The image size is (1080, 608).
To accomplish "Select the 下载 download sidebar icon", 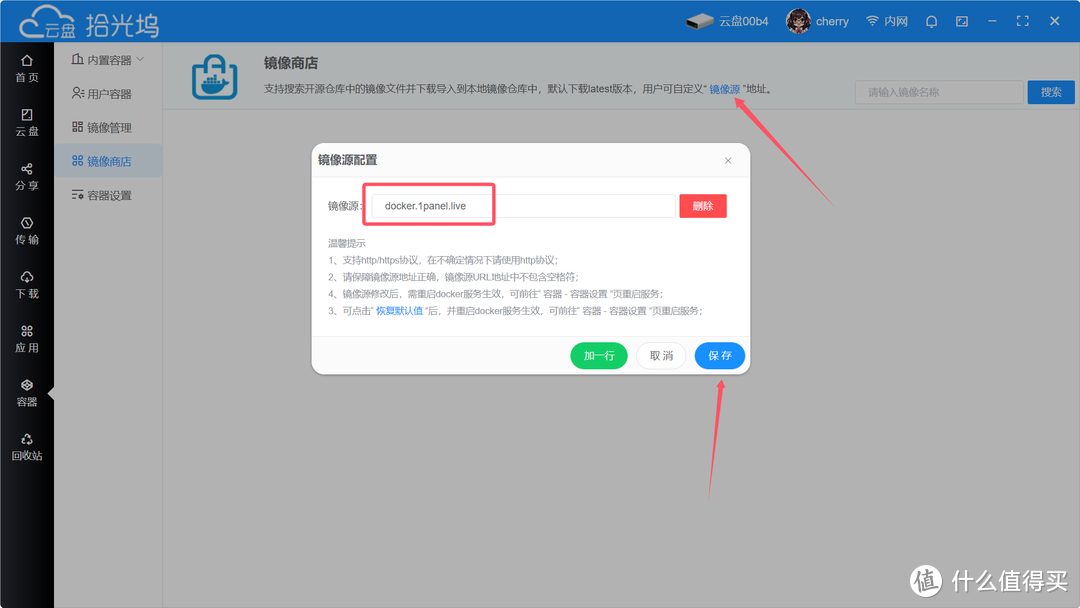I will click(27, 284).
